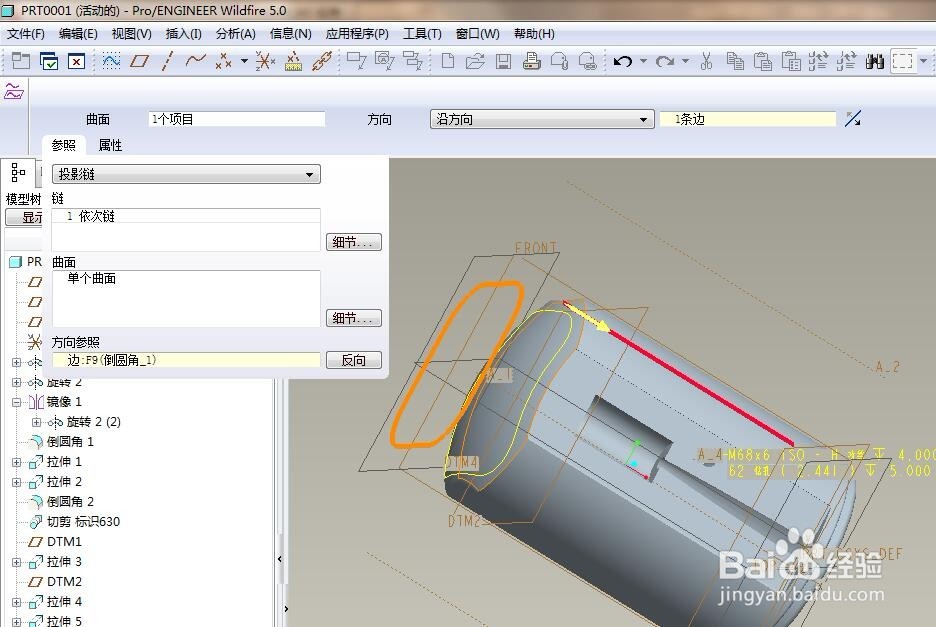
Task: Click the datum curve tool icon
Action: coord(195,61)
